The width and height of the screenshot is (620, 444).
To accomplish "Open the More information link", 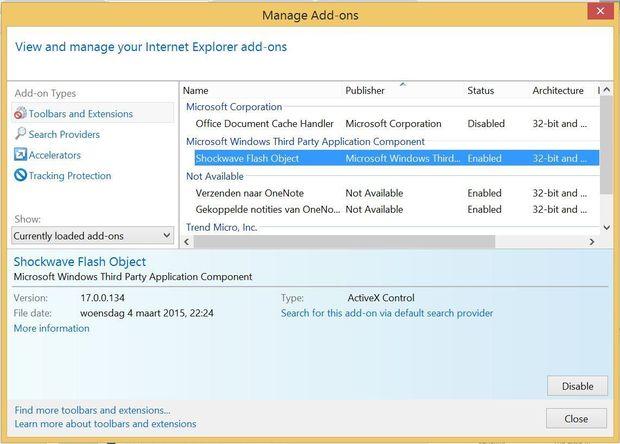I will 51,328.
